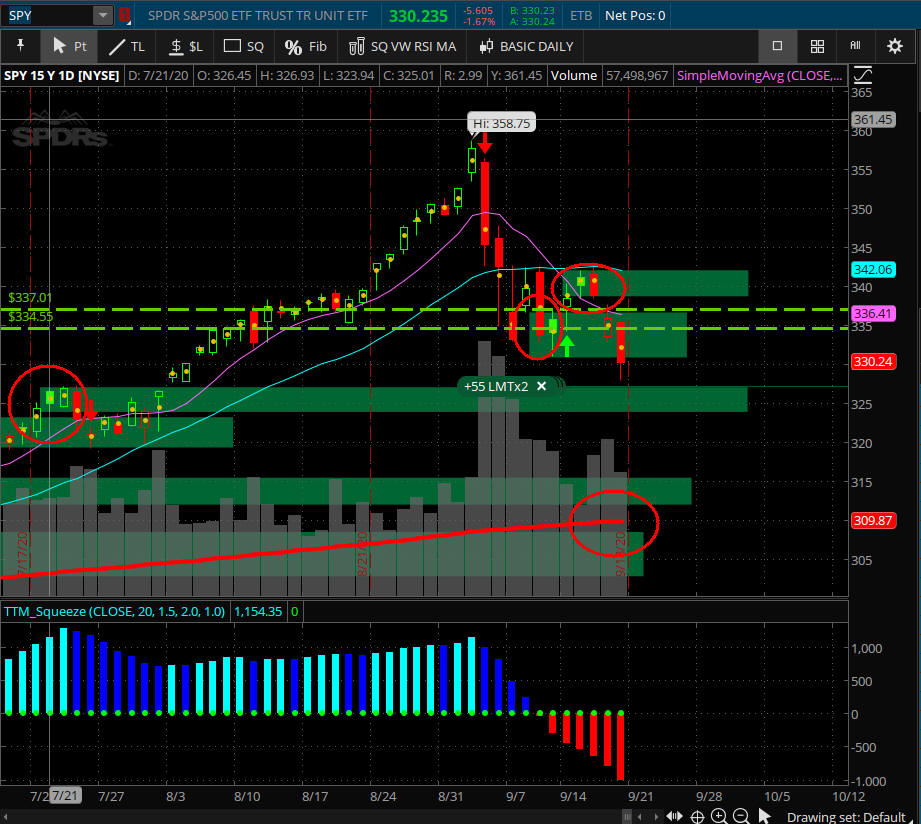Screen dimensions: 921x824
Task: Click the Net Pos: 0 label
Action: pyautogui.click(x=635, y=16)
